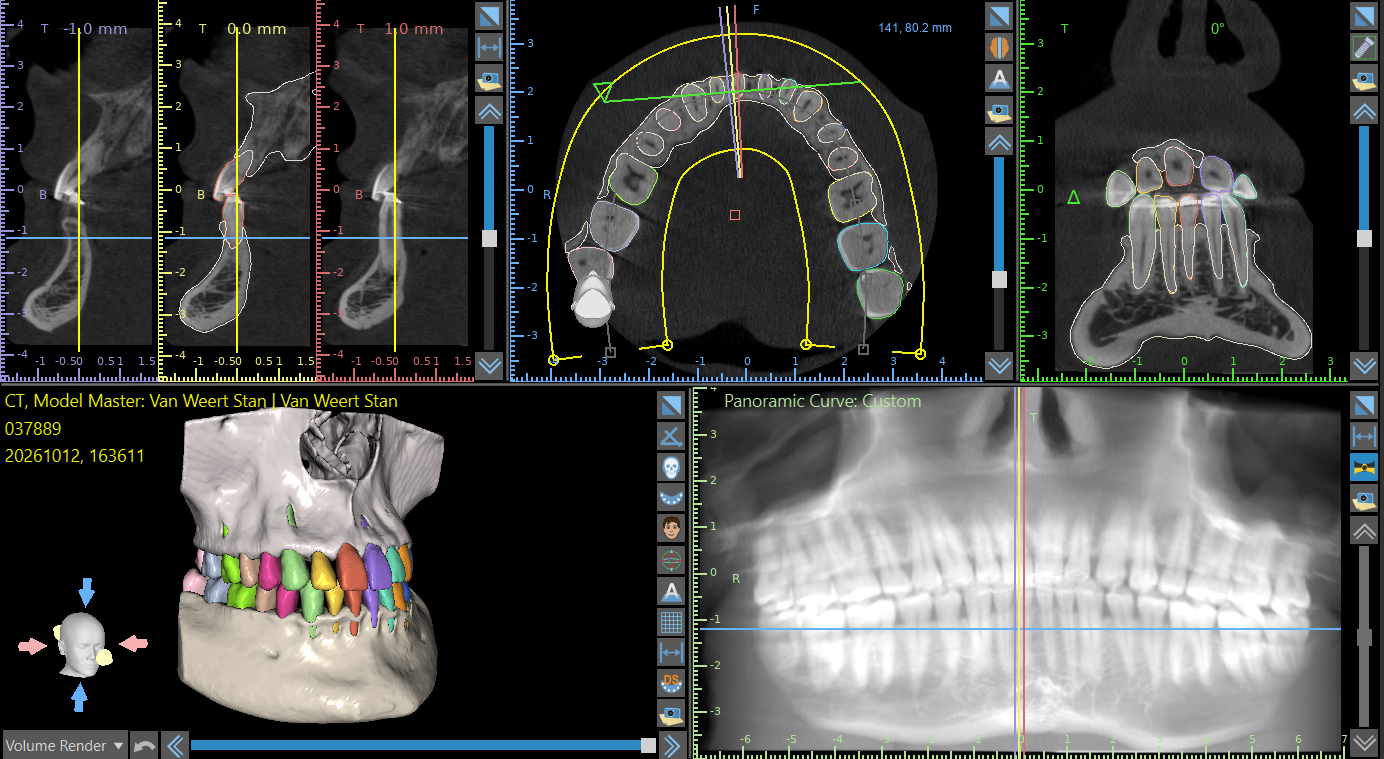Viewport: 1384px width, 759px height.
Task: Step tangential view up with double chevron
Action: pyautogui.click(x=1365, y=110)
